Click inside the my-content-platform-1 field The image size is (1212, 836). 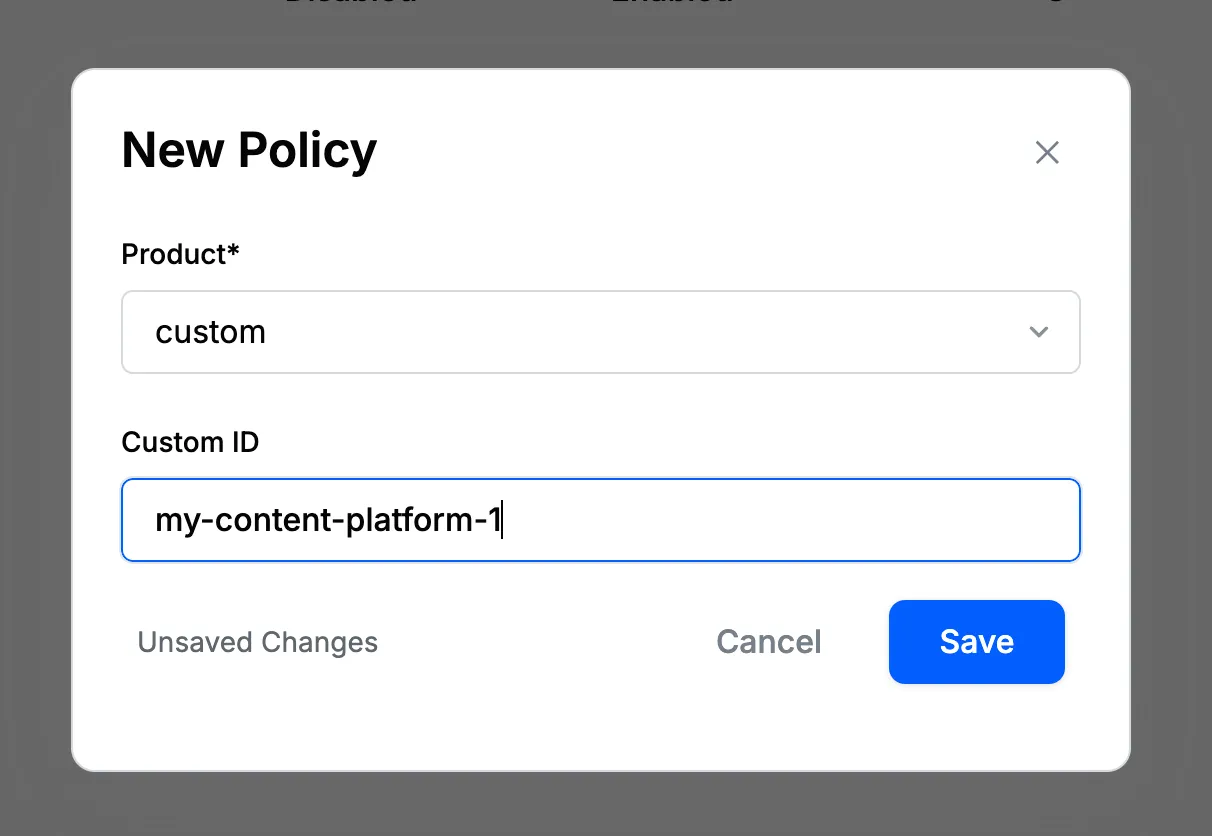(x=600, y=520)
